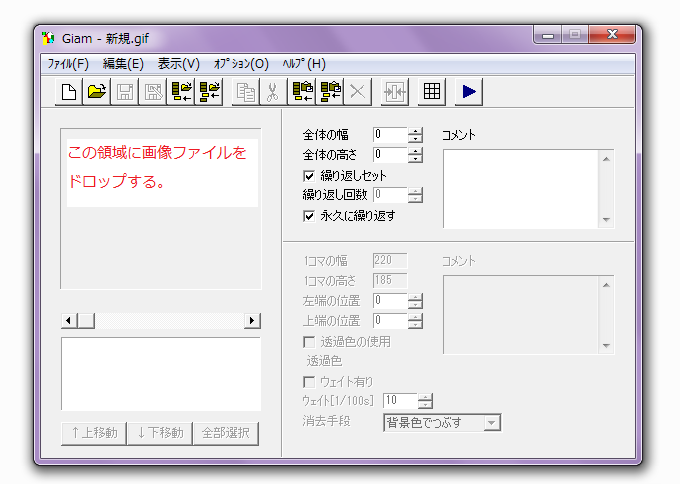Minimize the Giam window

548,35
